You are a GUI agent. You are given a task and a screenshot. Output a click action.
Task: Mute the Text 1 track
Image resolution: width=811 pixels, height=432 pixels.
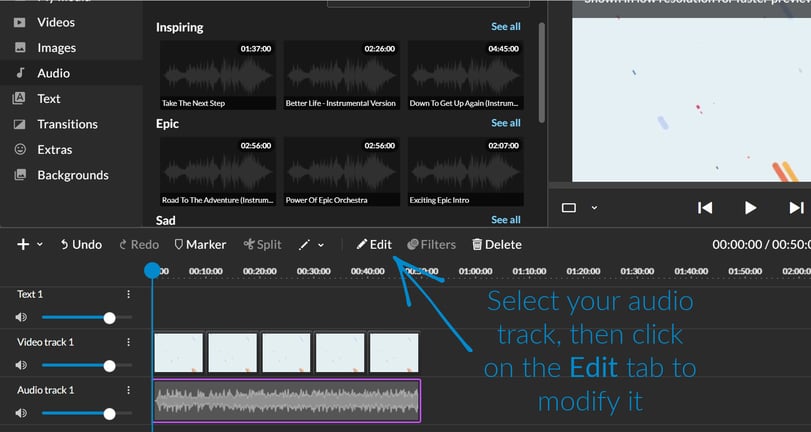tap(21, 317)
